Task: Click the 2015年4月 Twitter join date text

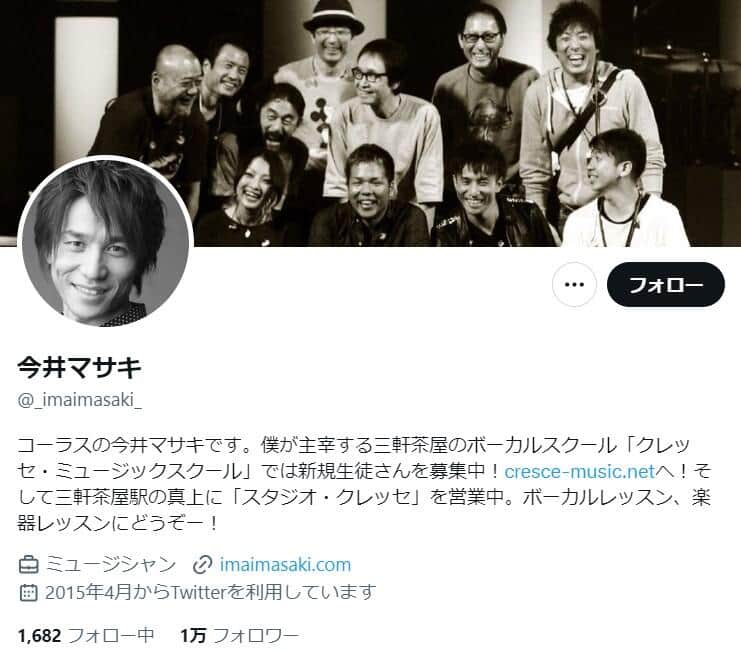Action: tap(210, 592)
